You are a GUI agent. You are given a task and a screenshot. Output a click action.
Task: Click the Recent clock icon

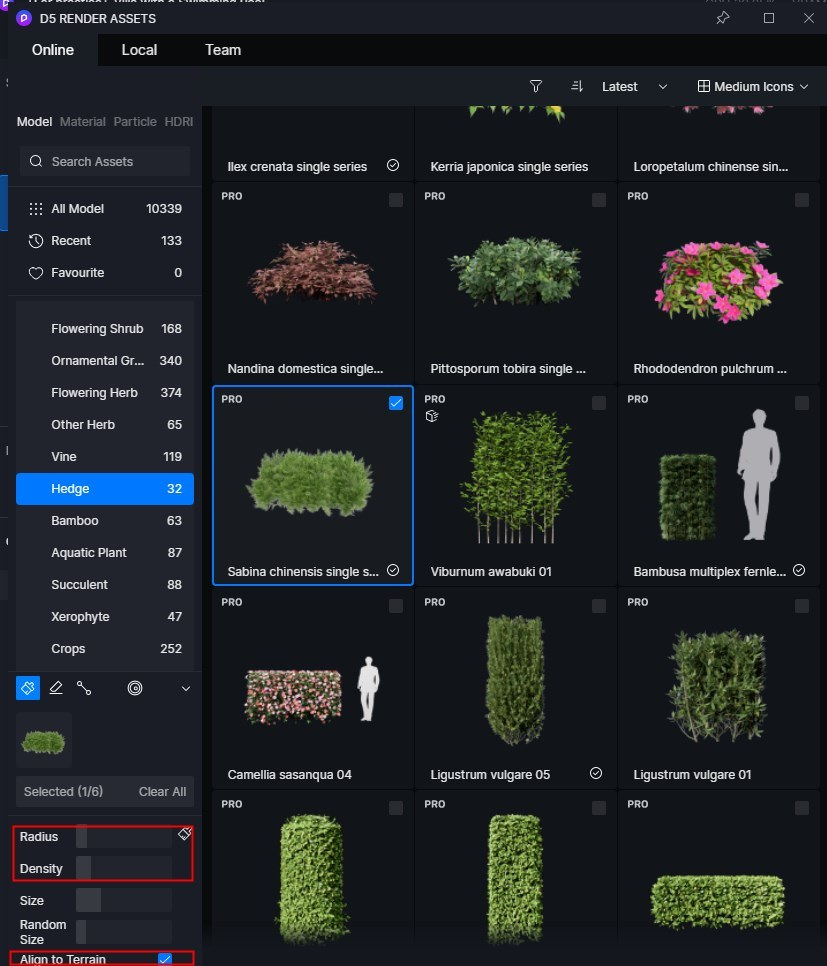tap(36, 241)
